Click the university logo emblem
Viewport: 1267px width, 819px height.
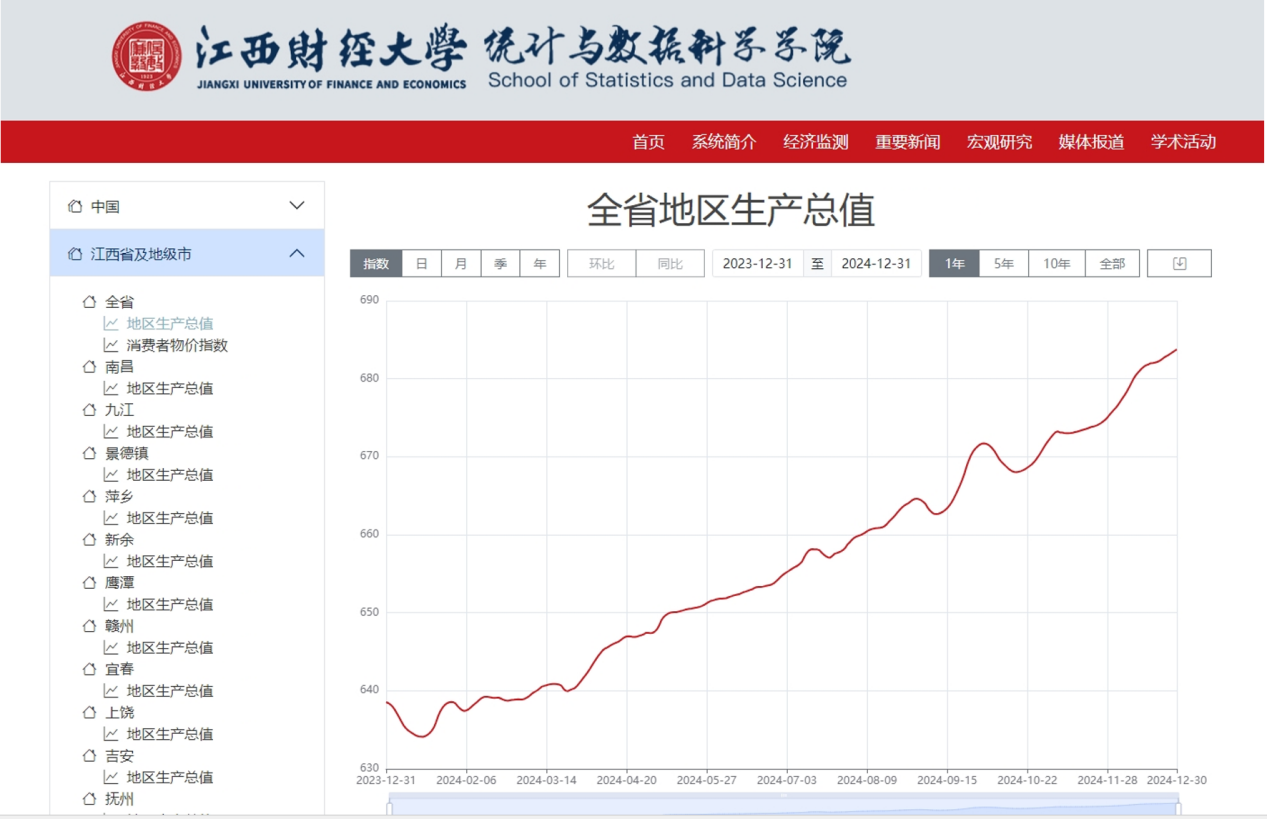[147, 57]
